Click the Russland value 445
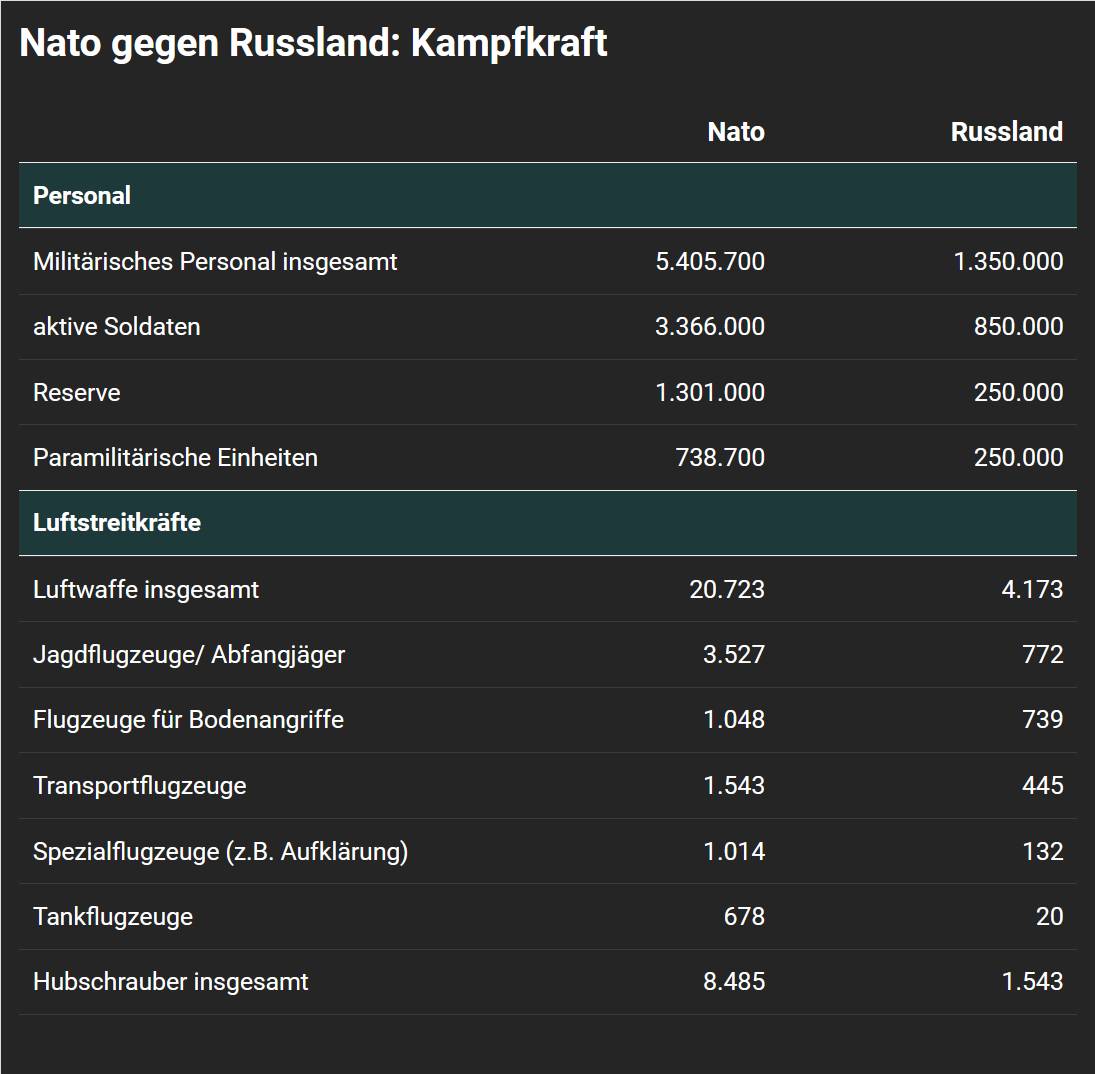Image resolution: width=1095 pixels, height=1074 pixels. click(1043, 786)
